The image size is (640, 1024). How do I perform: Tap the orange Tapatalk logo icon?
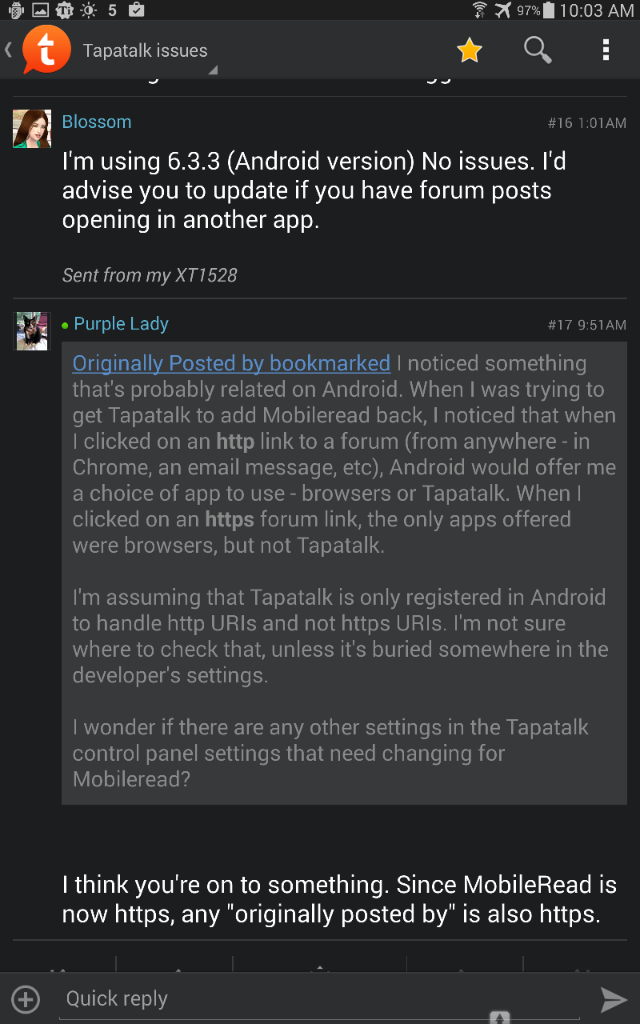tap(46, 50)
